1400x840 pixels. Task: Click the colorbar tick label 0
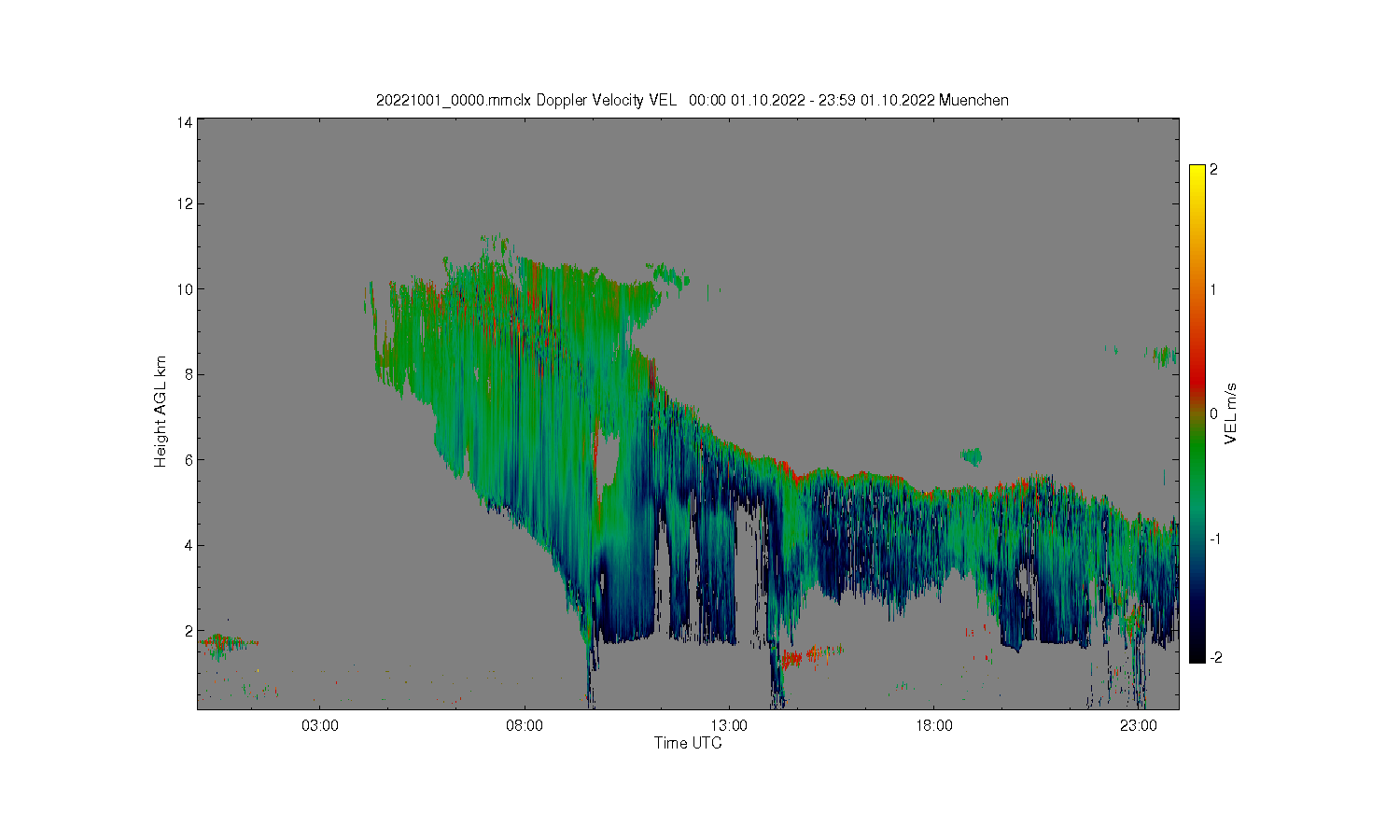coord(1213,413)
